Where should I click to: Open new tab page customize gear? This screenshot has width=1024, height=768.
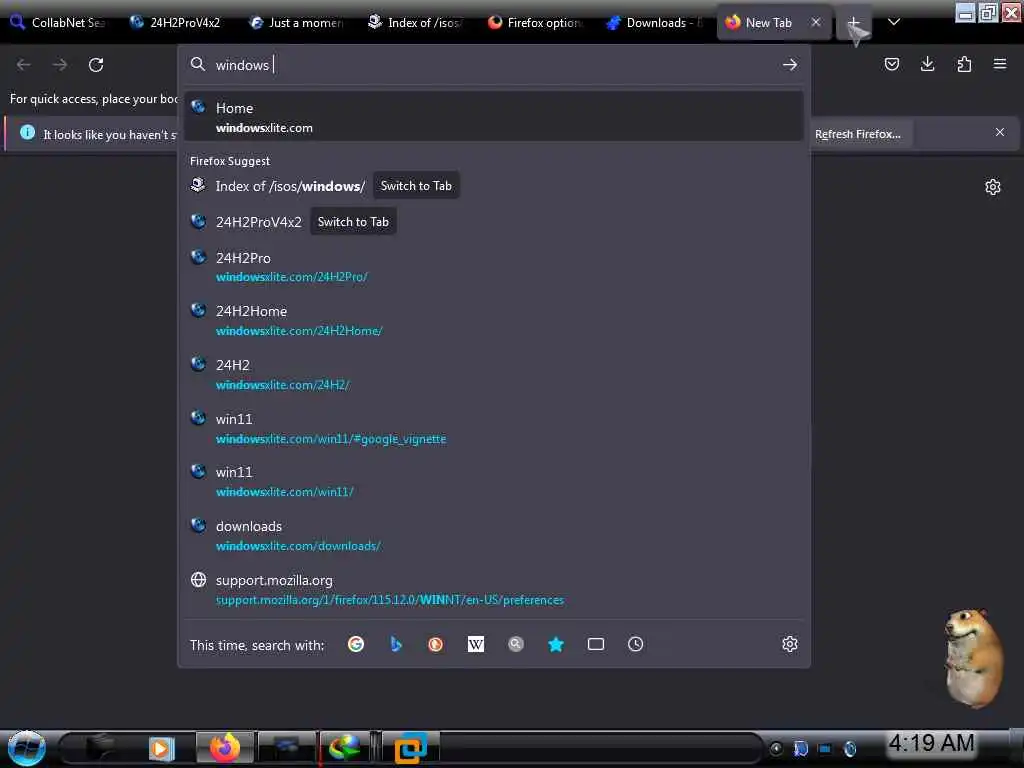tap(993, 187)
